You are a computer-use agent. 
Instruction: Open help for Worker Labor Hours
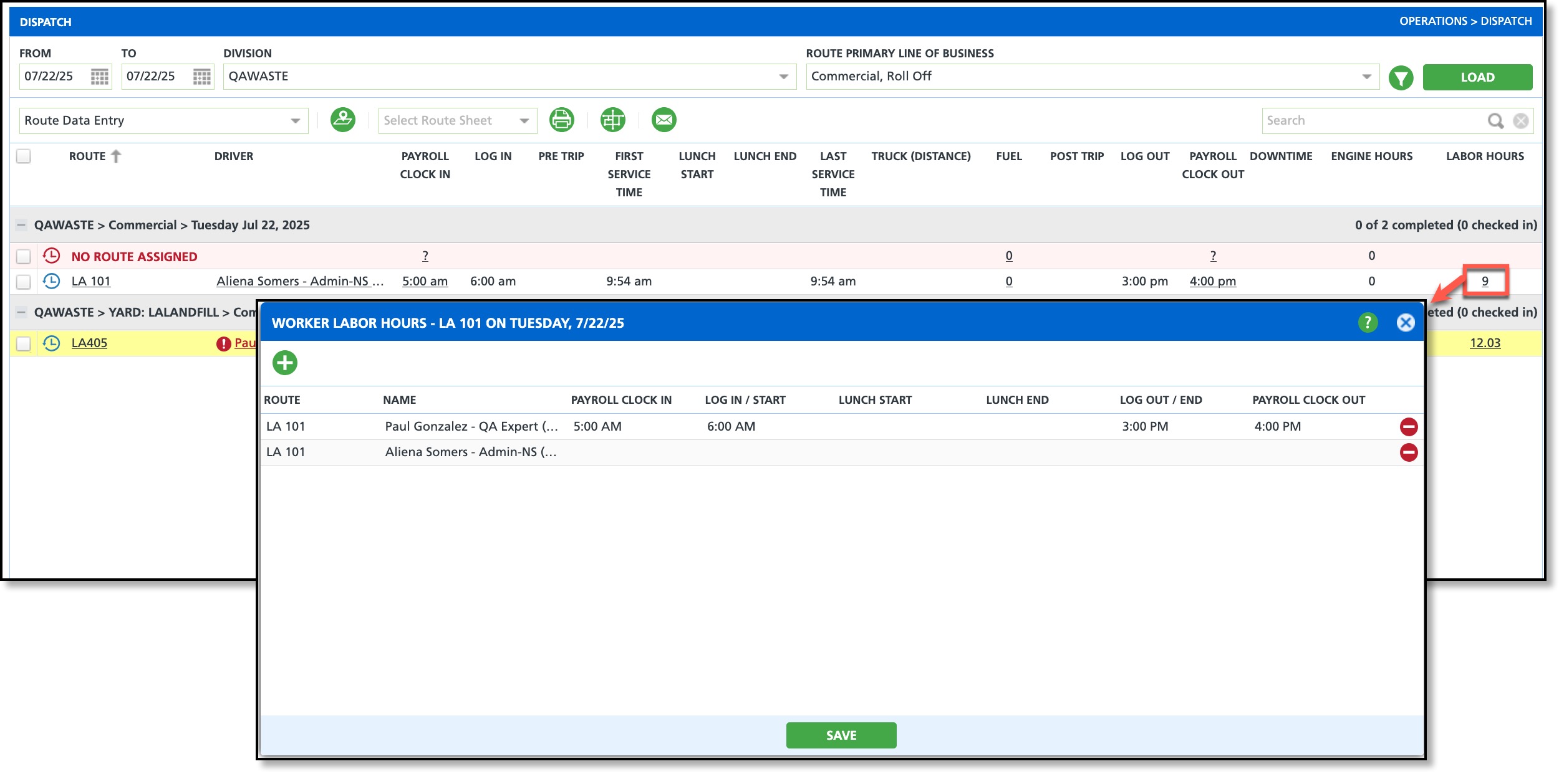click(1368, 323)
